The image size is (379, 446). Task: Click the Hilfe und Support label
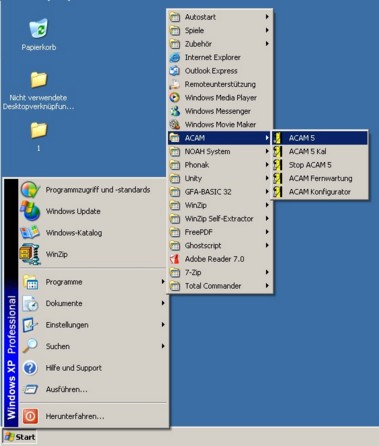click(x=74, y=368)
